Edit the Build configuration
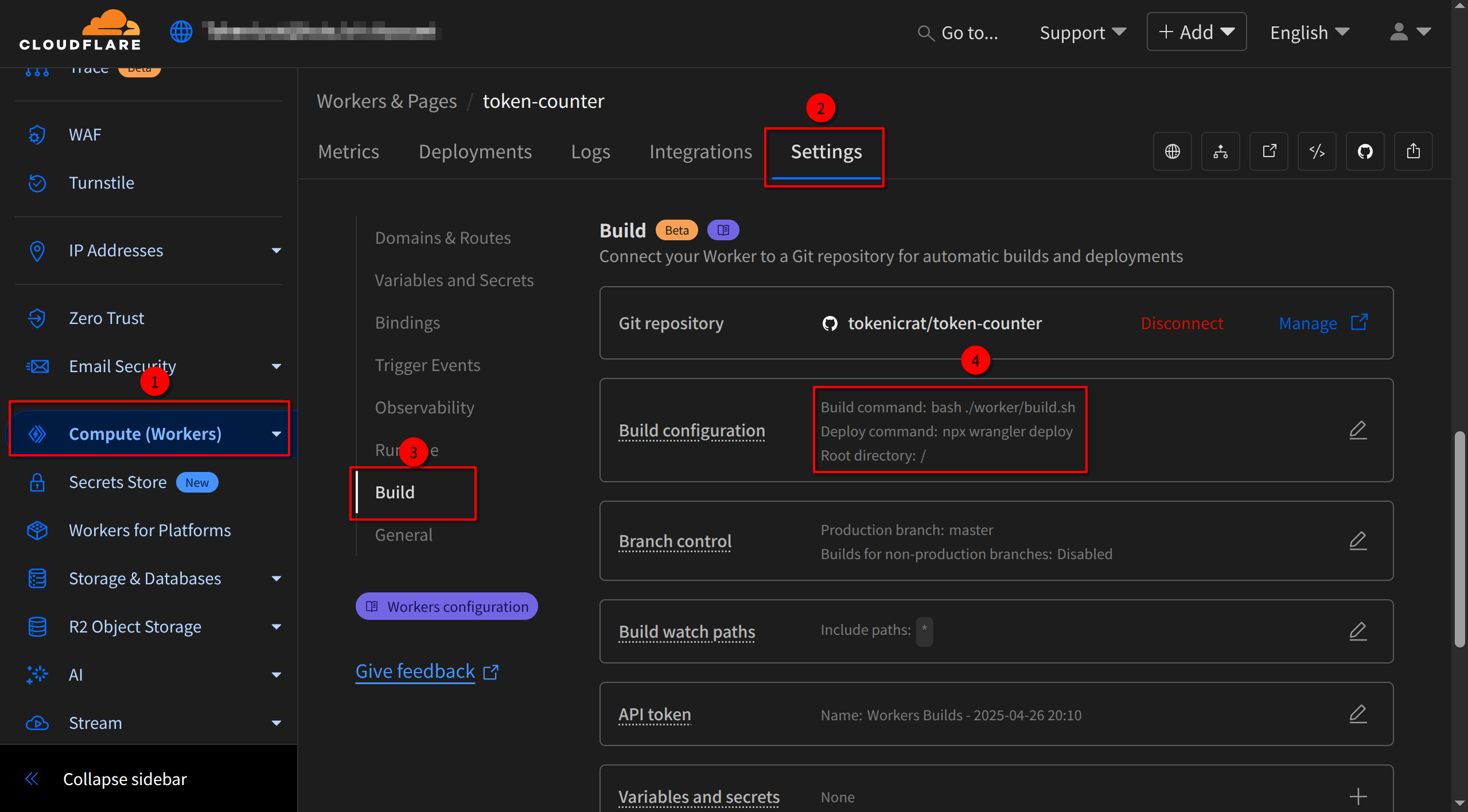Viewport: 1468px width, 812px height. coord(1358,430)
